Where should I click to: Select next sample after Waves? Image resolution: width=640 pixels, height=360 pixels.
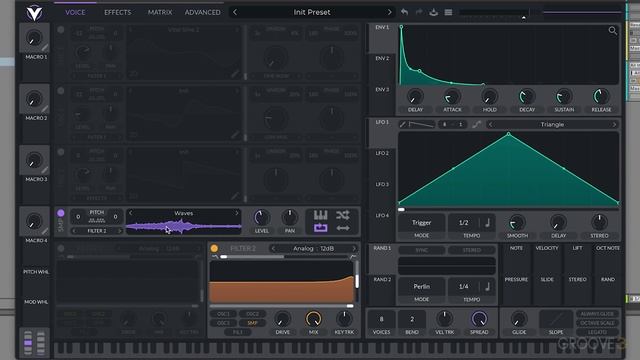236,213
